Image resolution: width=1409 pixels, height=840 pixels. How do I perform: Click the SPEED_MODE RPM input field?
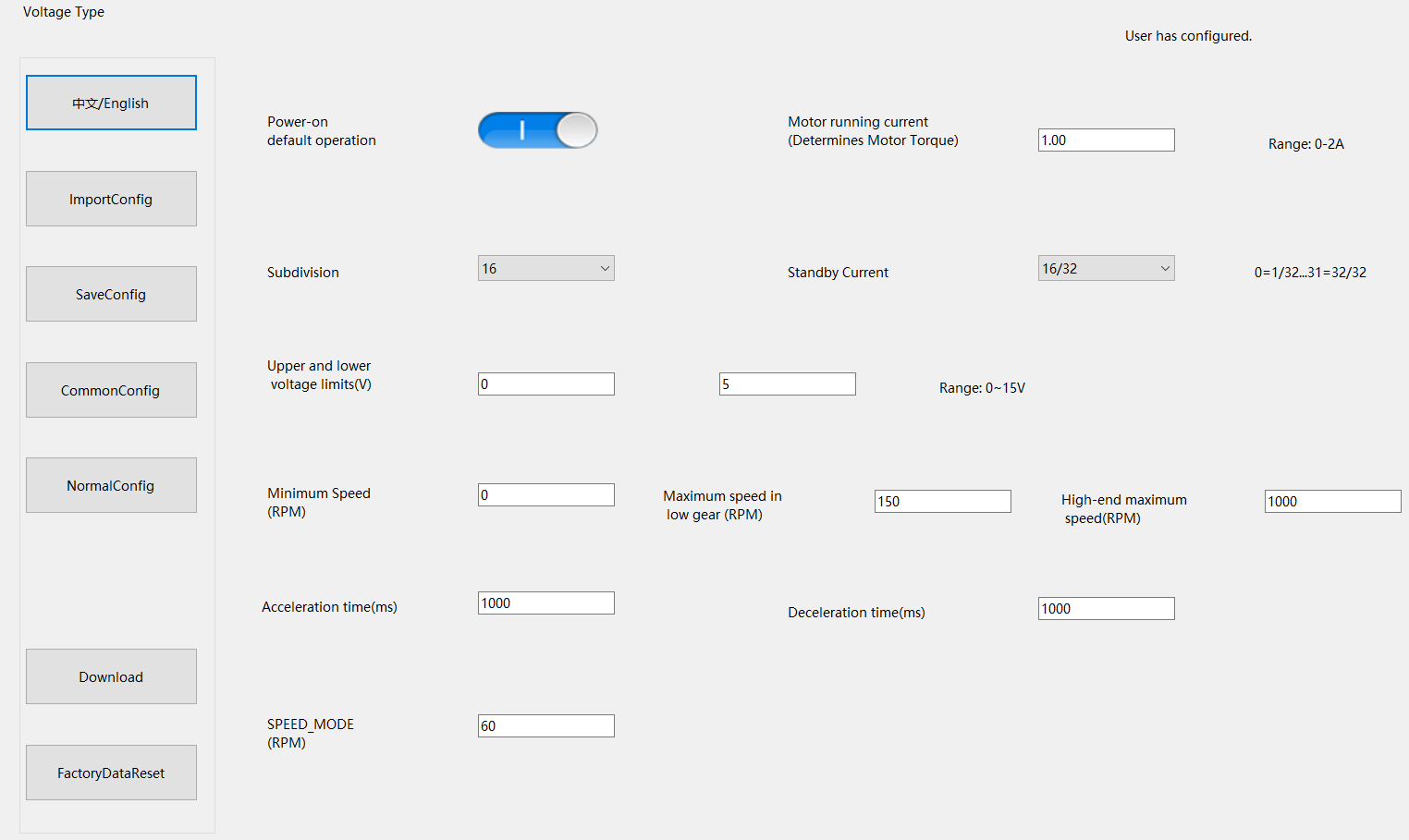[545, 725]
